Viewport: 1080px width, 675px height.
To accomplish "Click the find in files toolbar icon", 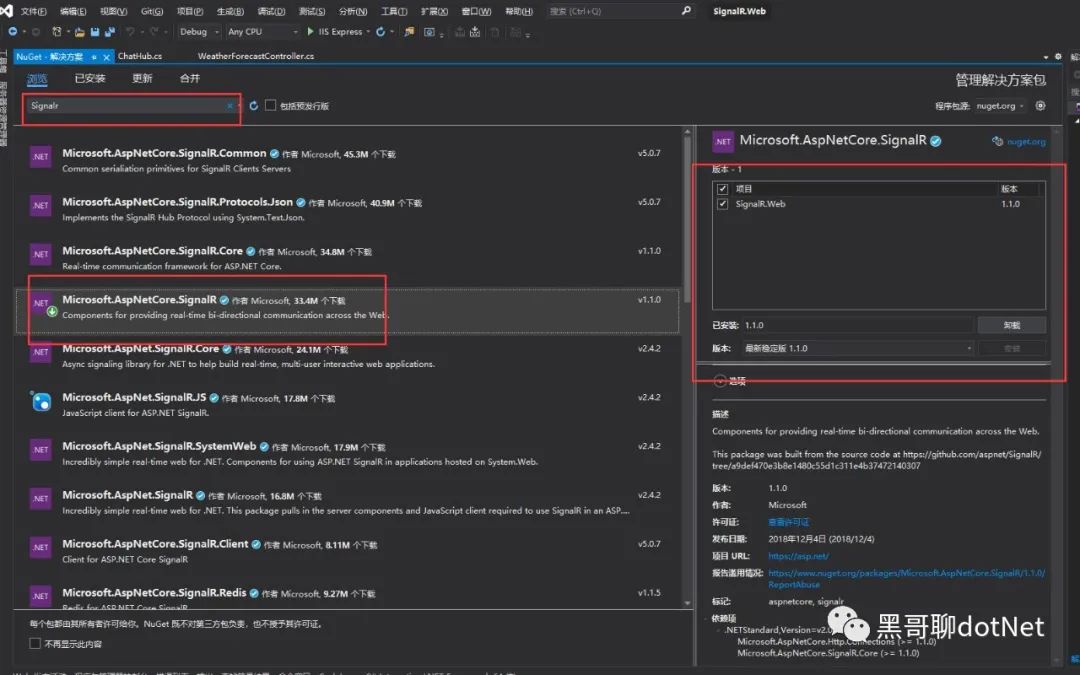I will click(409, 32).
